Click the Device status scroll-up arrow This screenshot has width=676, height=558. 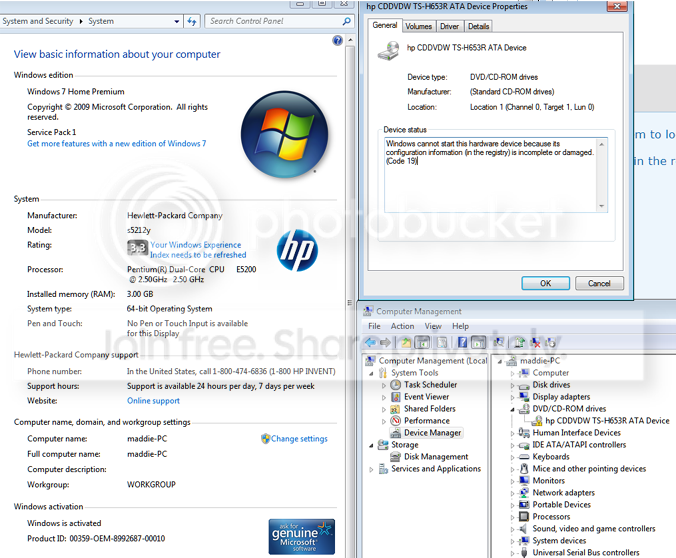pos(601,144)
